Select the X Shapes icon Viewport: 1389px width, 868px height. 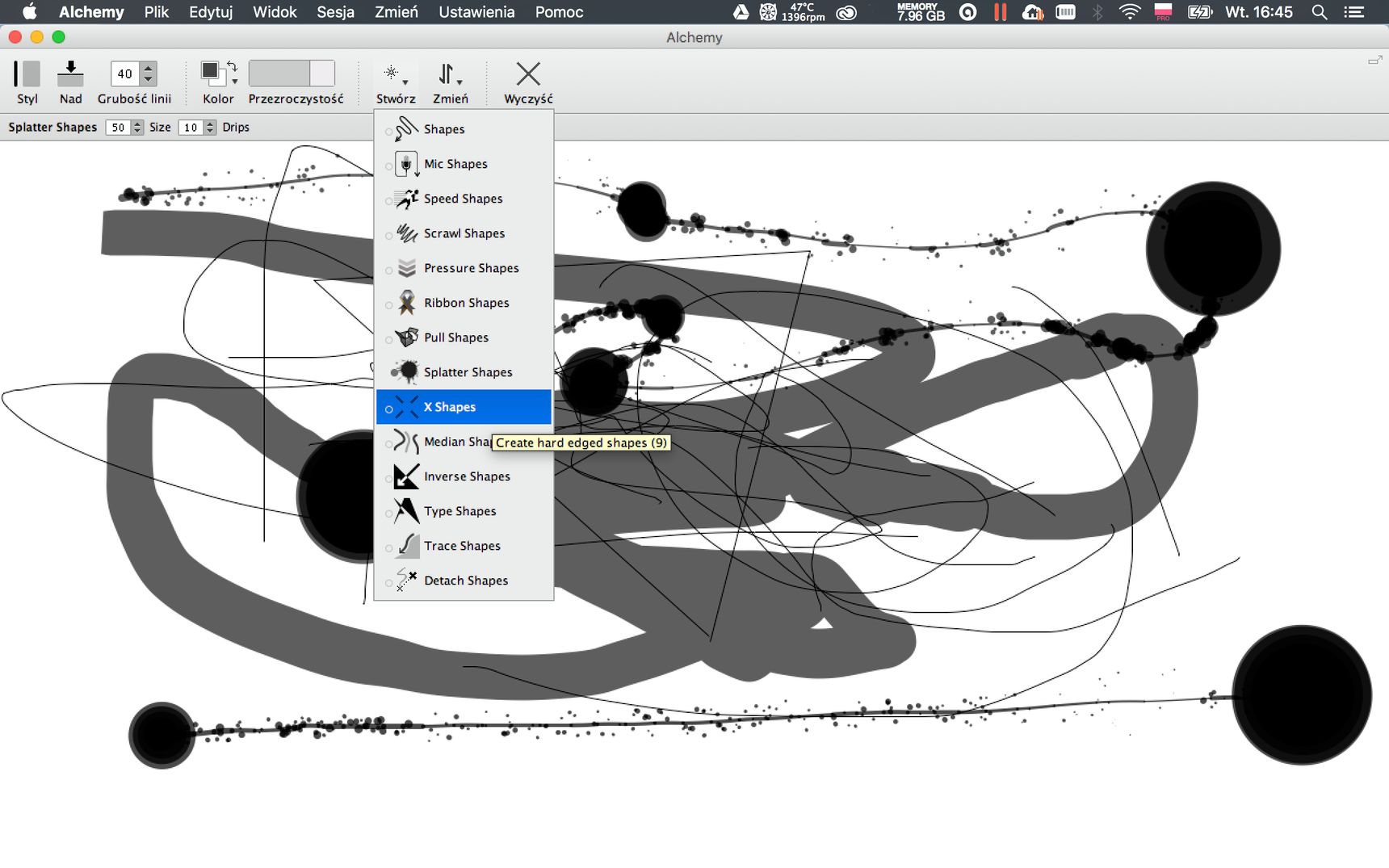[x=406, y=407]
